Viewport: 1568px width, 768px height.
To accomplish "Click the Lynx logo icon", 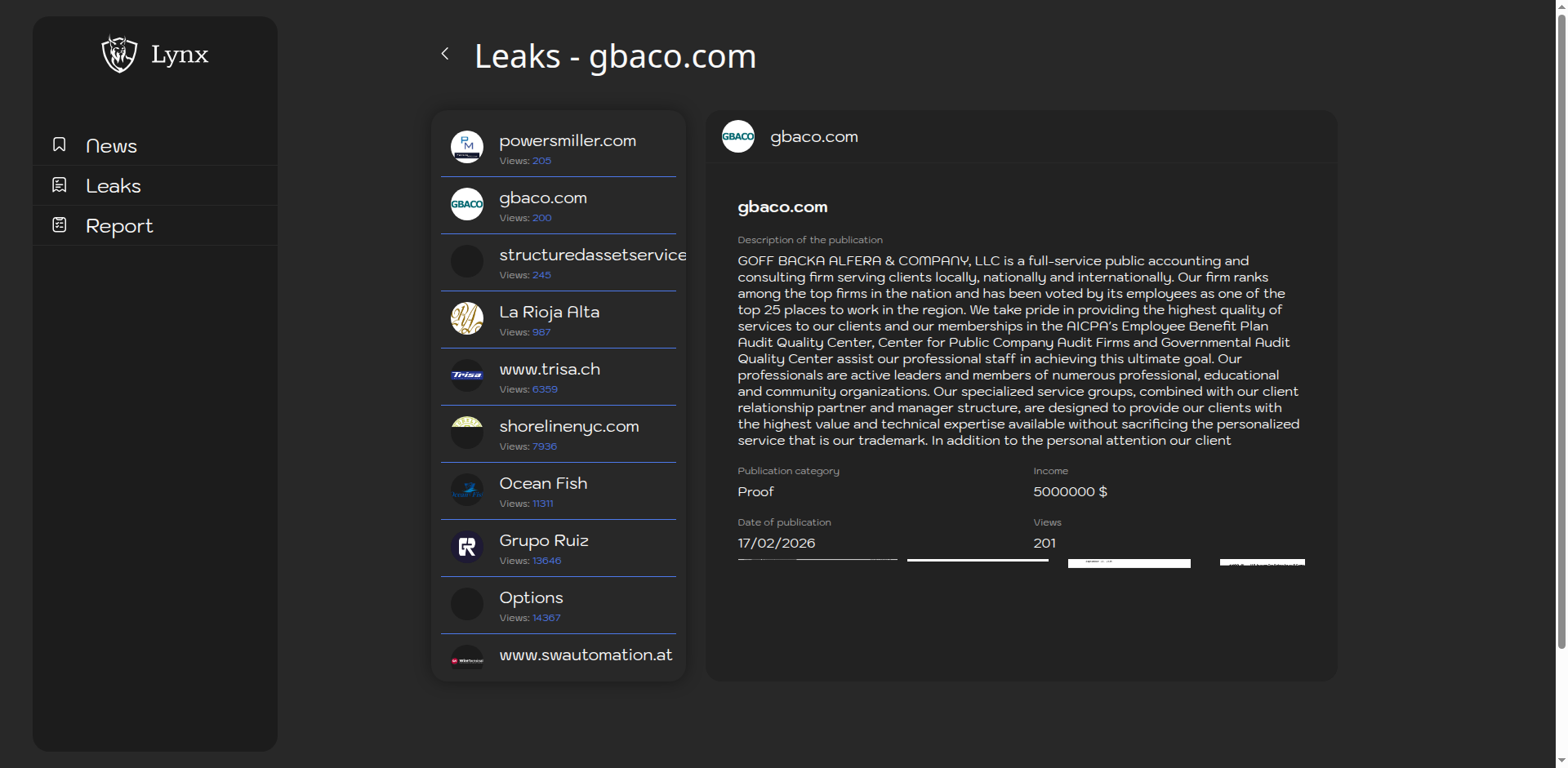I will click(119, 55).
